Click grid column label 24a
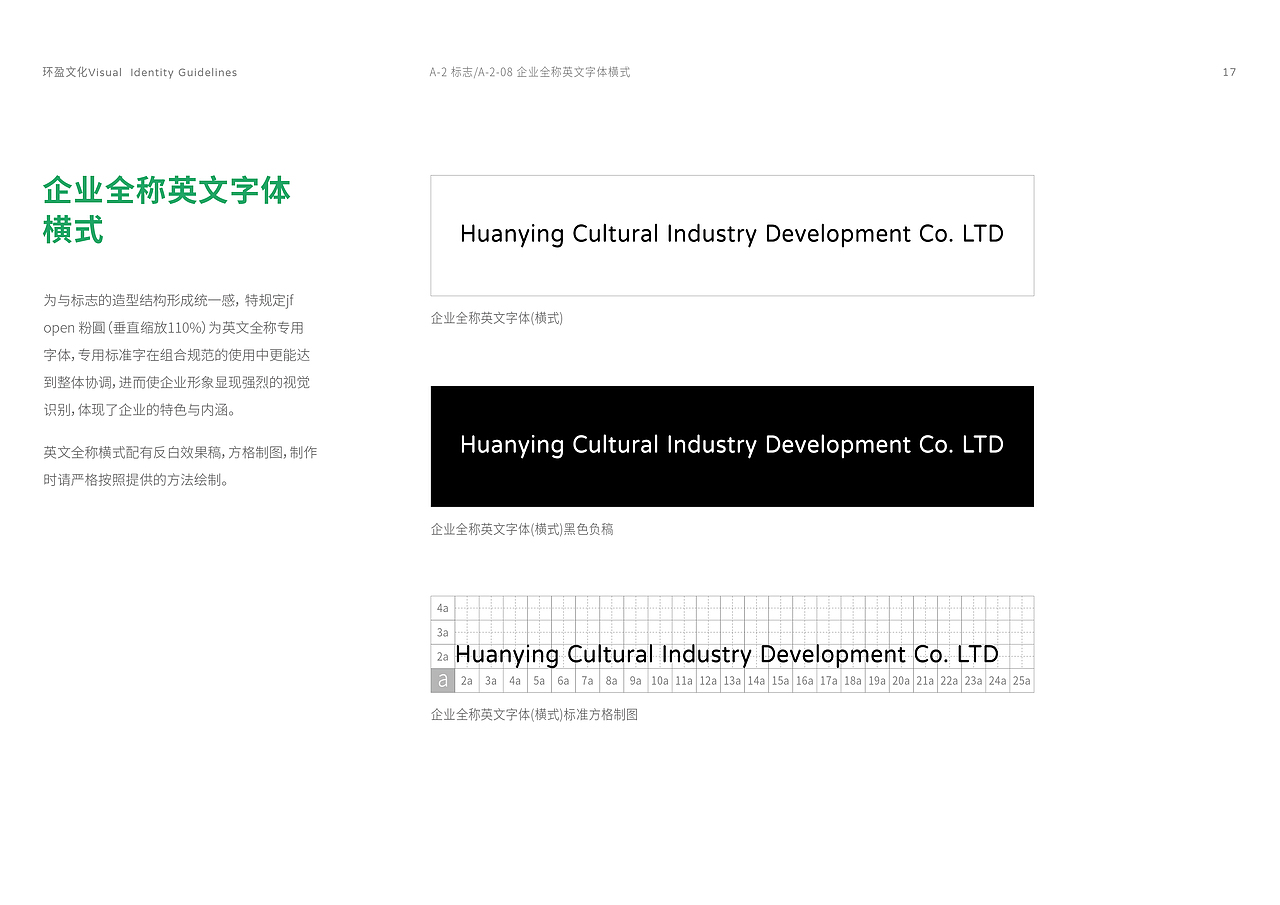Screen dimensions: 1280x905 [x=997, y=681]
